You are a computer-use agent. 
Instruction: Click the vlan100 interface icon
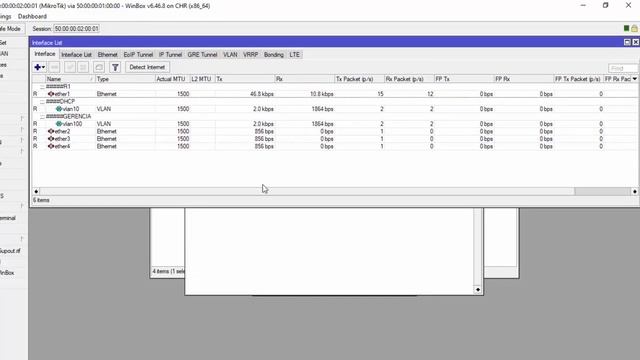click(x=59, y=124)
